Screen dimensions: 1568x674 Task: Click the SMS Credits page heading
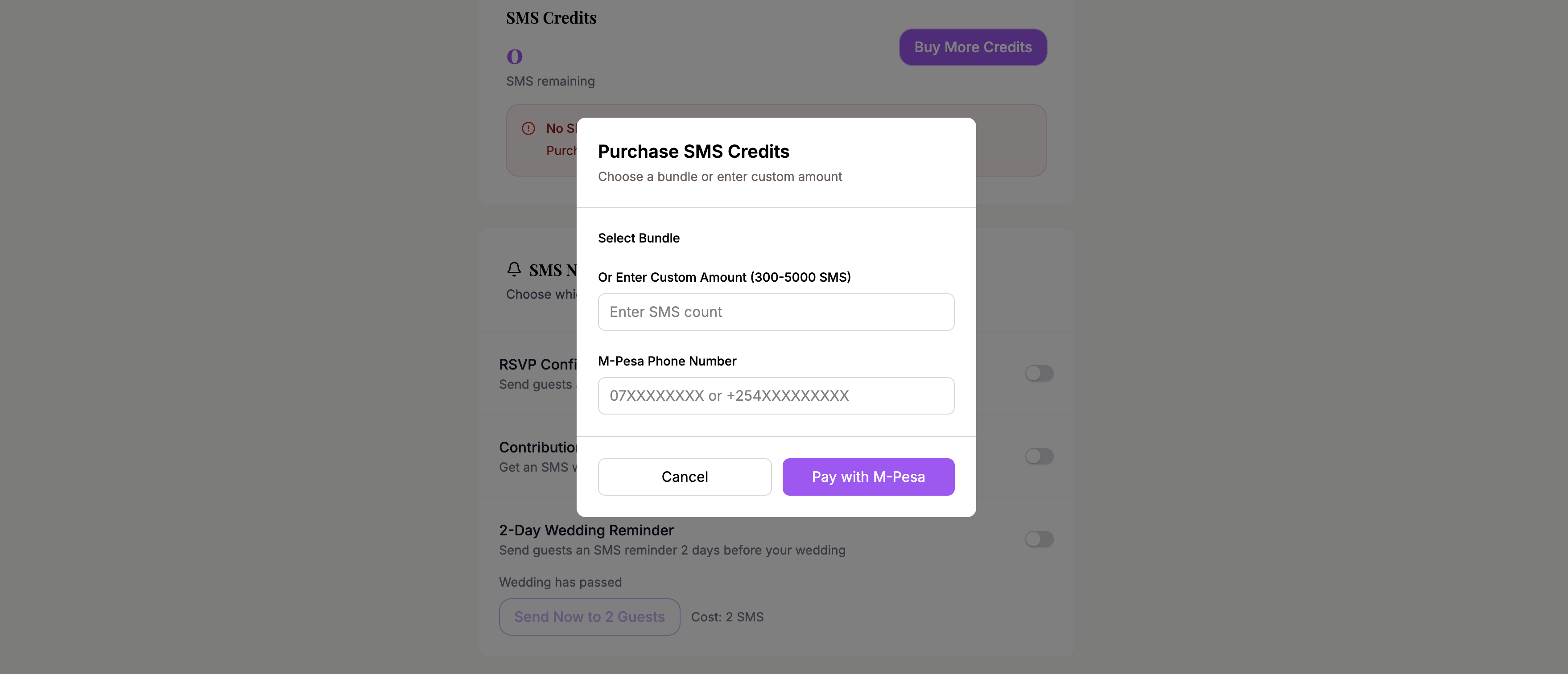(x=551, y=17)
